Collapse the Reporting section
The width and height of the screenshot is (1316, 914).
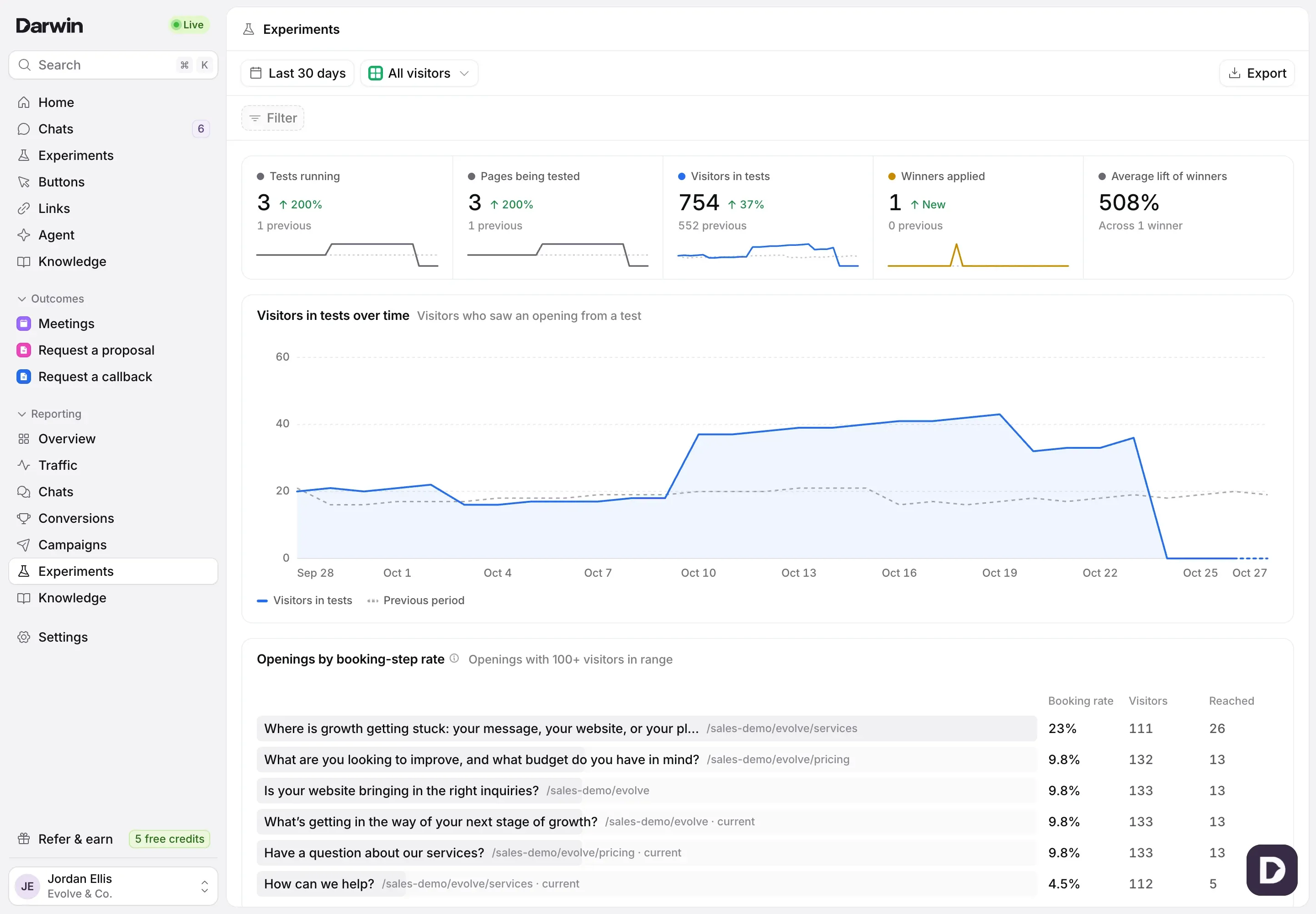coord(49,414)
